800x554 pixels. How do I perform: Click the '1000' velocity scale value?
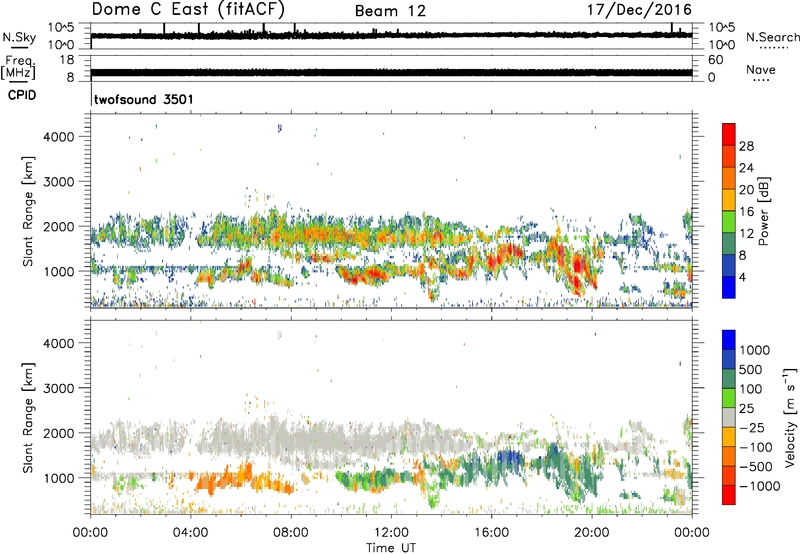point(755,350)
